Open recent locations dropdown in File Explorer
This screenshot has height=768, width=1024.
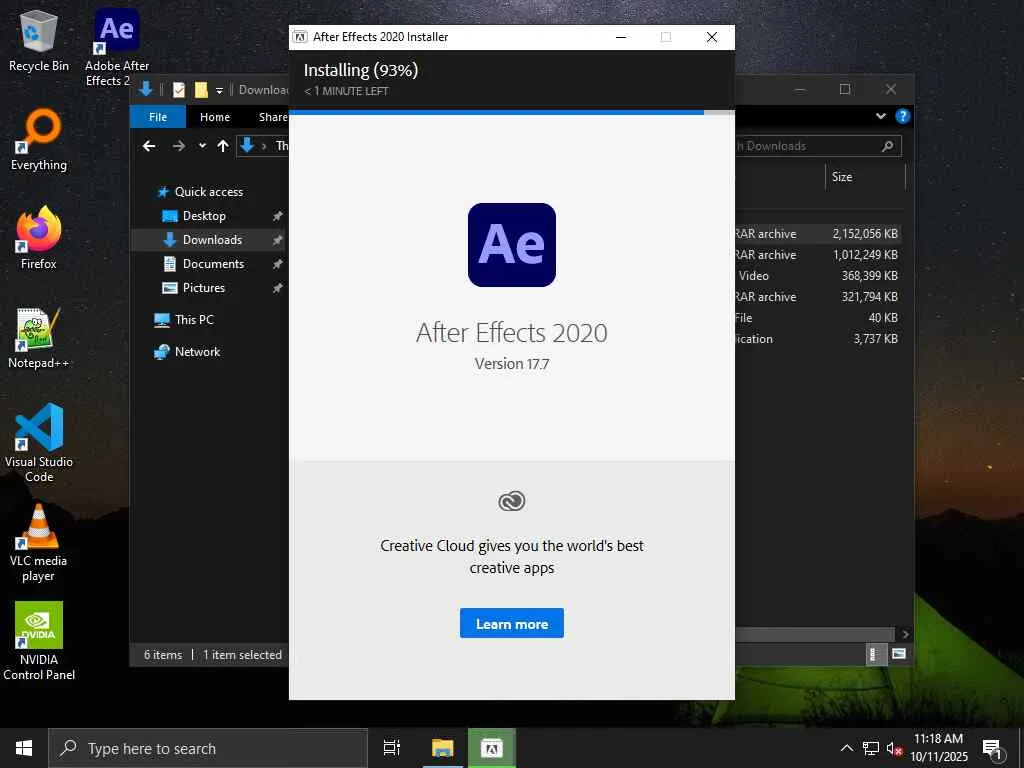pyautogui.click(x=202, y=146)
